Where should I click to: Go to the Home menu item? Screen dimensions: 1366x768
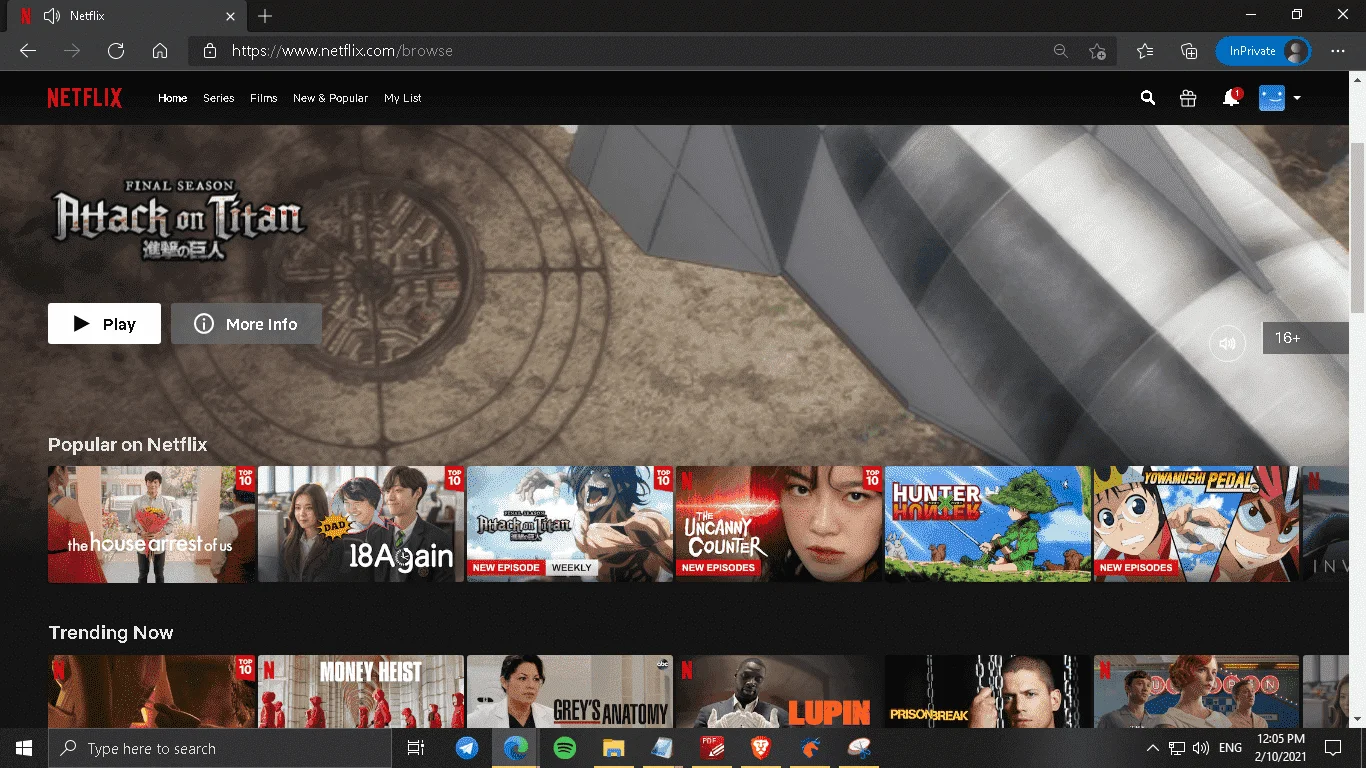(173, 98)
